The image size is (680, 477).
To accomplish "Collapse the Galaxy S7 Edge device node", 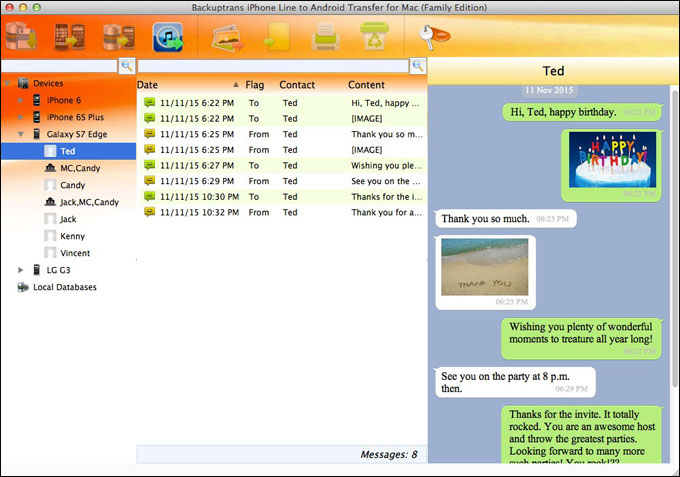I will 20,134.
